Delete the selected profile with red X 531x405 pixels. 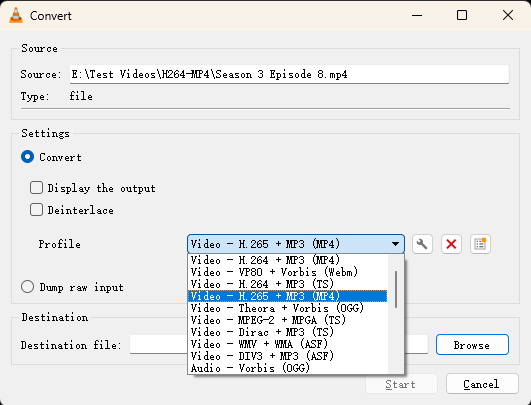[451, 244]
